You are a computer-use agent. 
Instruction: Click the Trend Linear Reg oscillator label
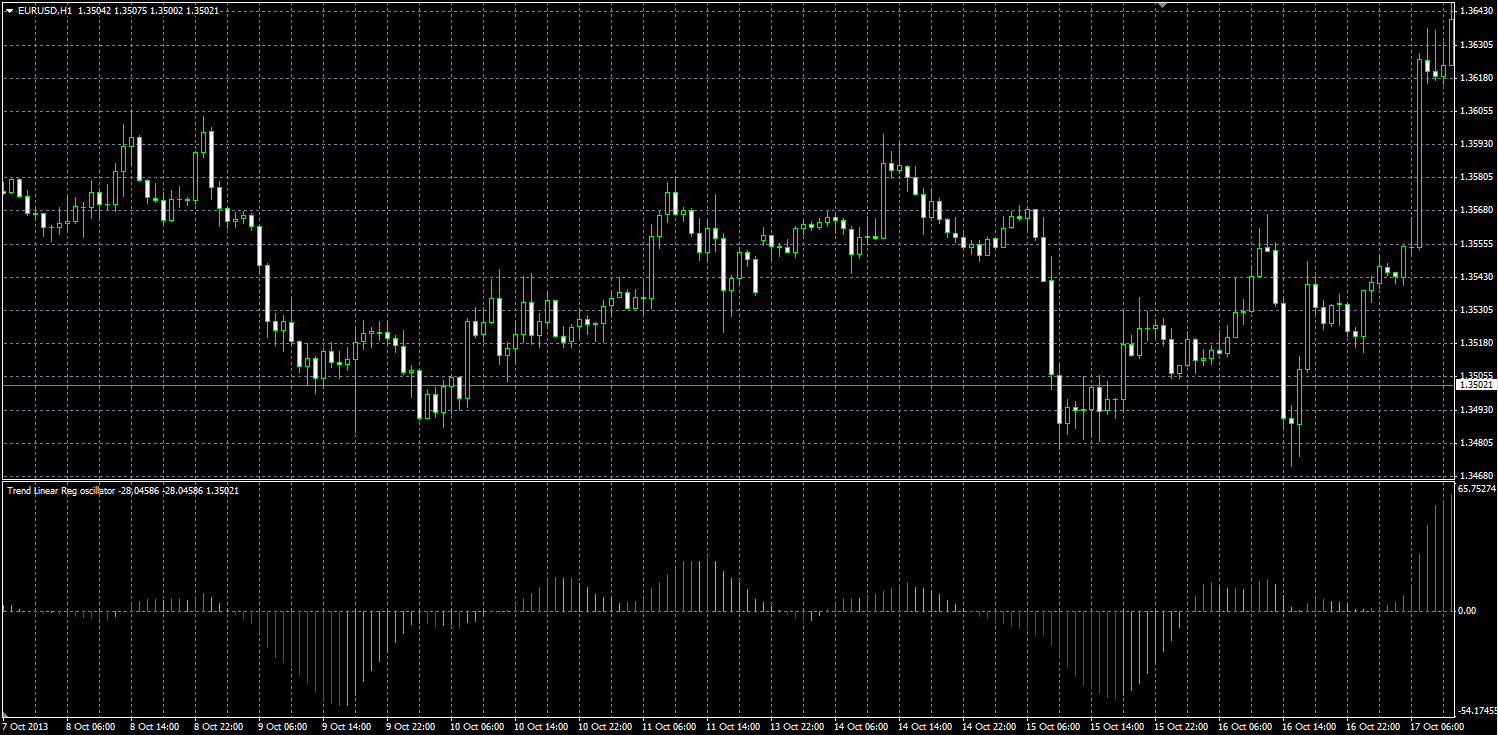[x=61, y=491]
